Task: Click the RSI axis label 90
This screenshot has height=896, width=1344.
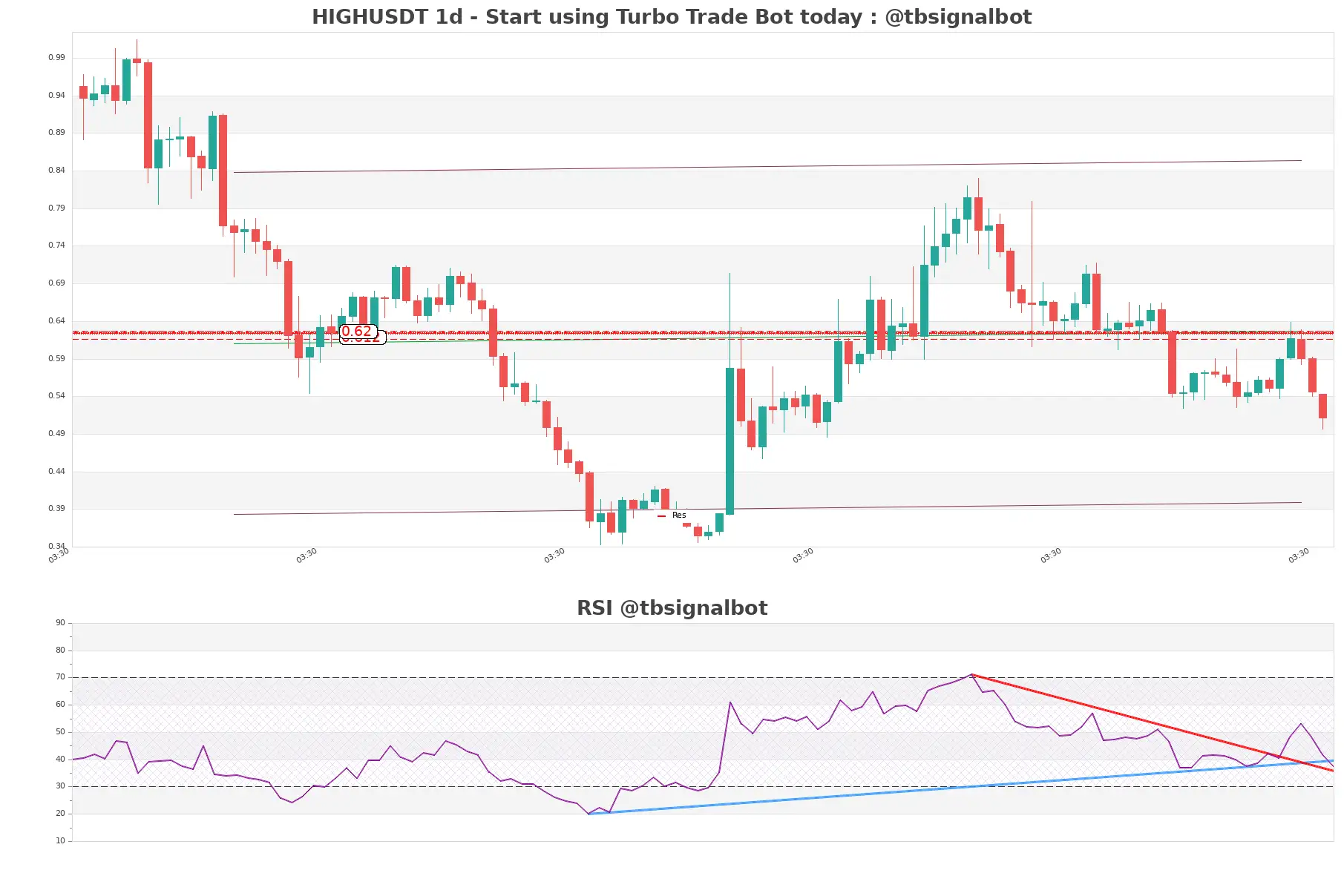Action: click(60, 622)
